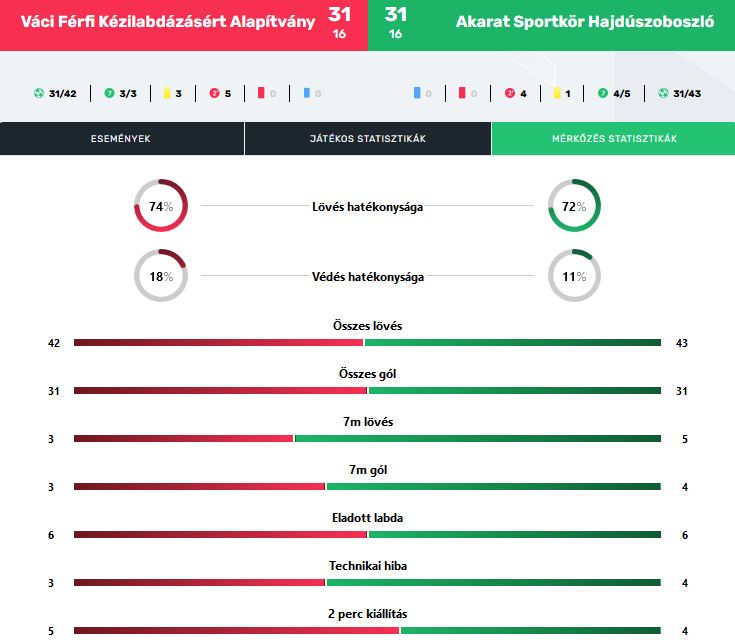Click Vác's red card icon

point(261,93)
